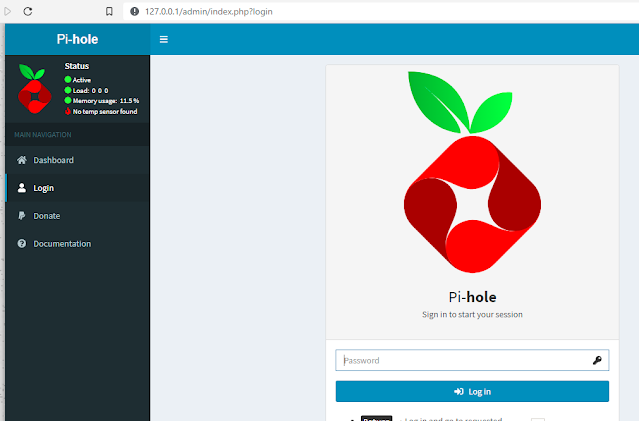
Task: Click the small Pi-hole logo in sidebar
Action: pos(34,89)
